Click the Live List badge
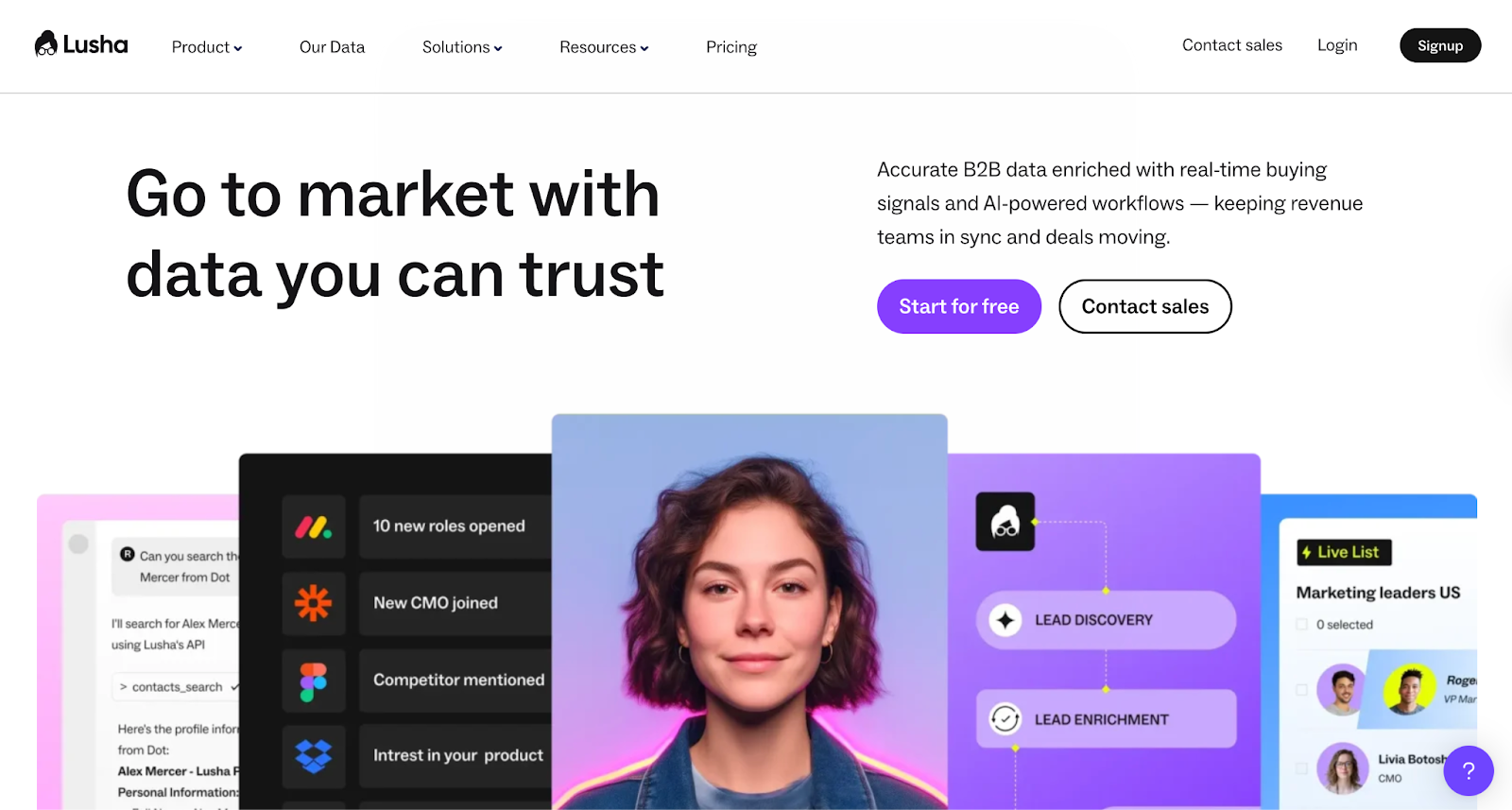 tap(1344, 552)
